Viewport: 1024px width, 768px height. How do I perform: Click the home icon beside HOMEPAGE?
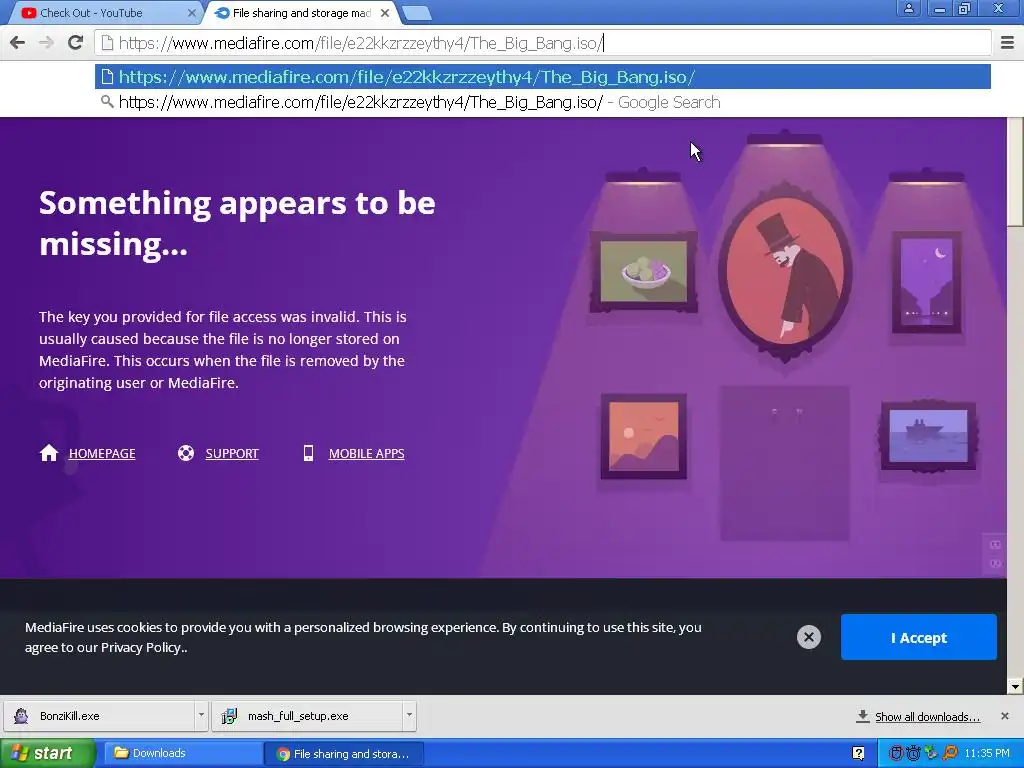coord(49,453)
